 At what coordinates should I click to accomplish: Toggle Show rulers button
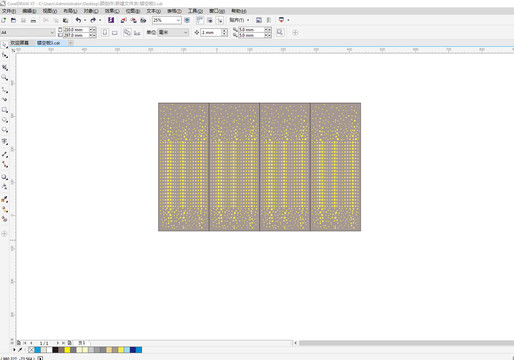200,20
